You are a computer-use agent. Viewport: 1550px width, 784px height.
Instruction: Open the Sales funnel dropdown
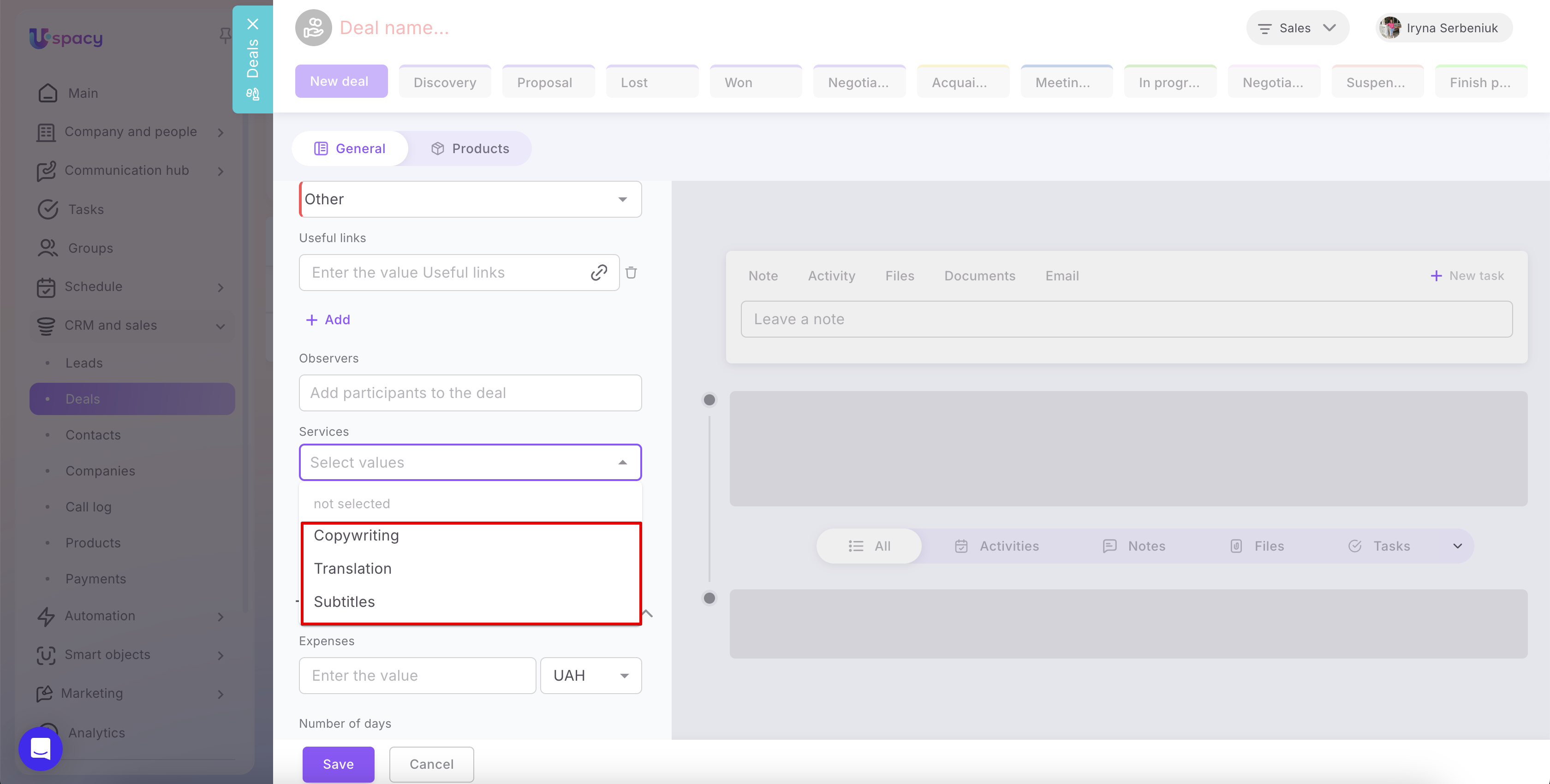tap(1297, 28)
